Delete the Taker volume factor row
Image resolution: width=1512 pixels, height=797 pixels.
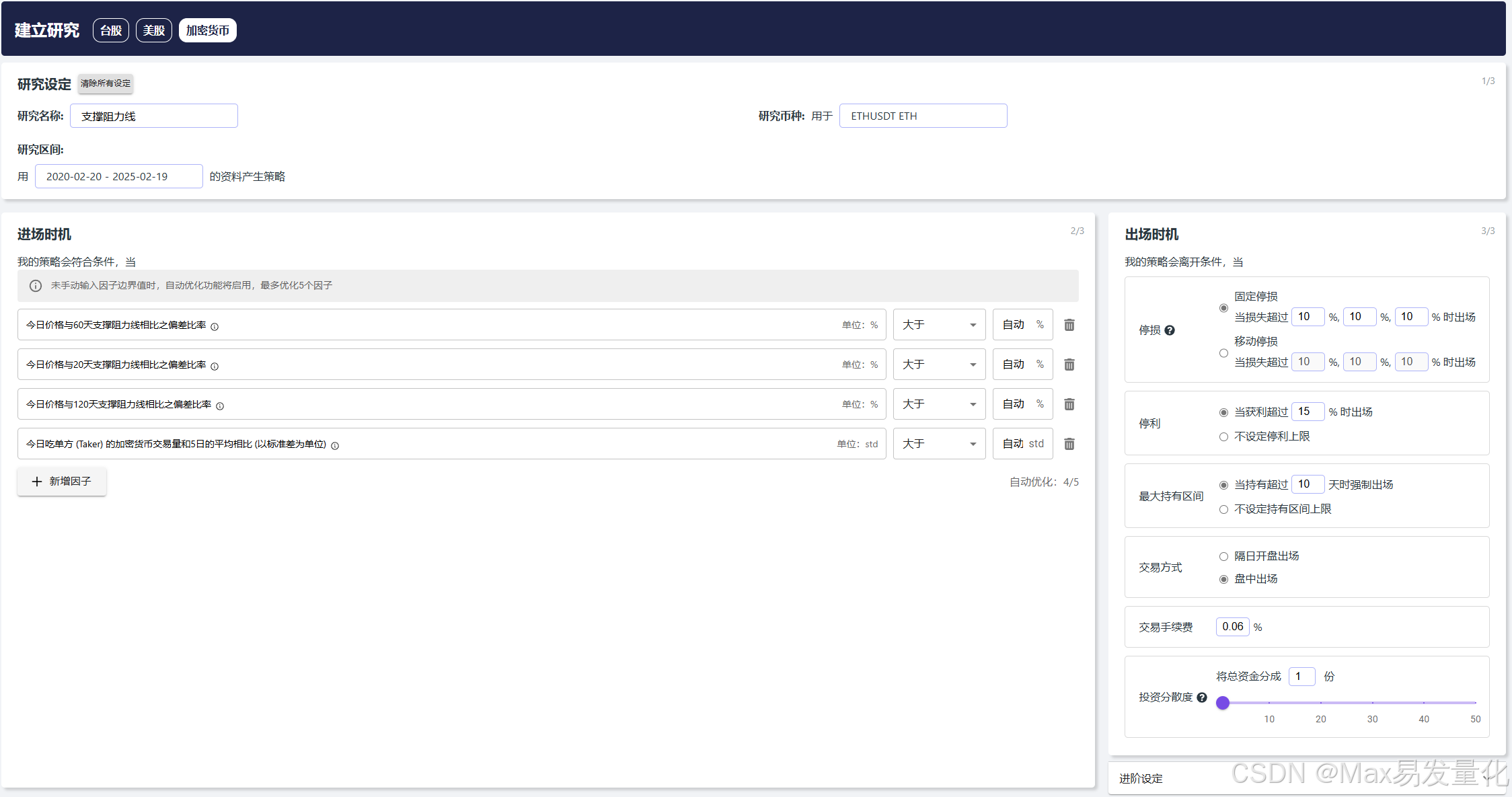1069,444
